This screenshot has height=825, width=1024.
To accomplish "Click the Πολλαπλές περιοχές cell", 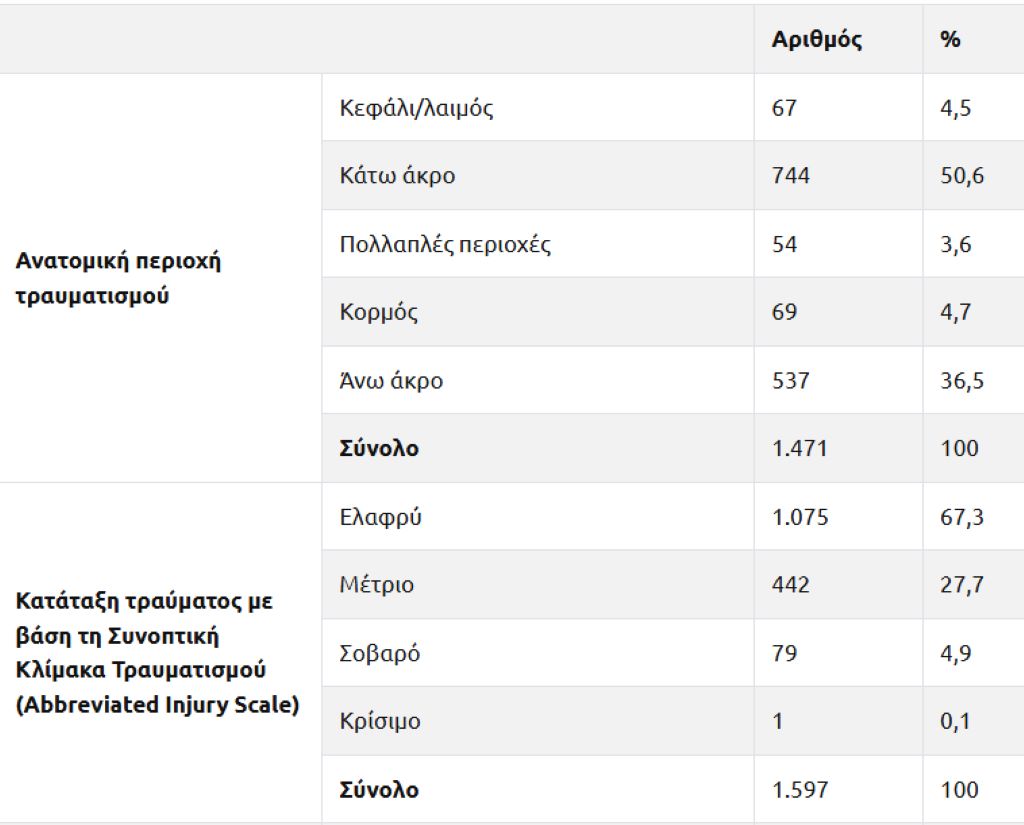I will coord(445,244).
